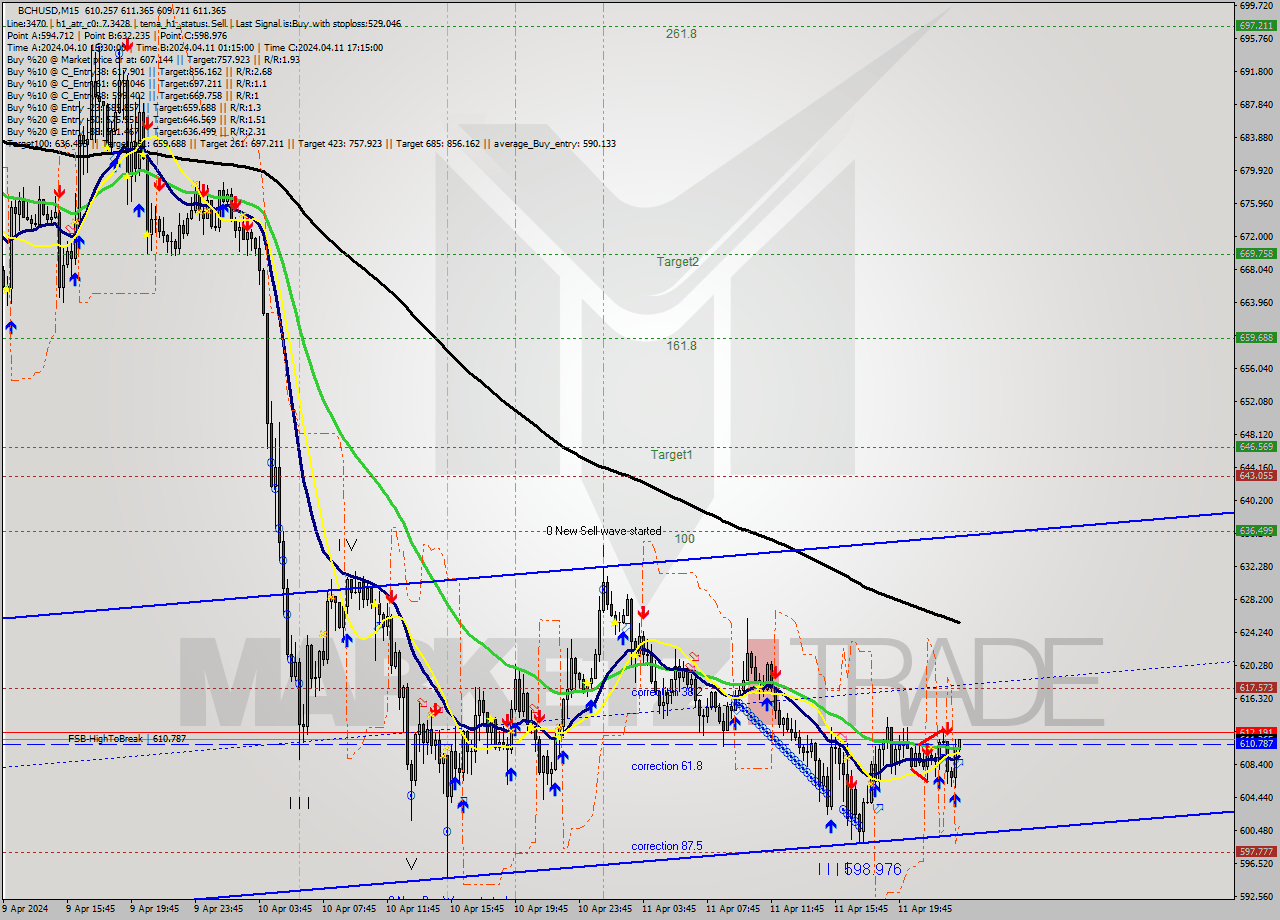Click the 624.240 price axis value

tap(1256, 632)
